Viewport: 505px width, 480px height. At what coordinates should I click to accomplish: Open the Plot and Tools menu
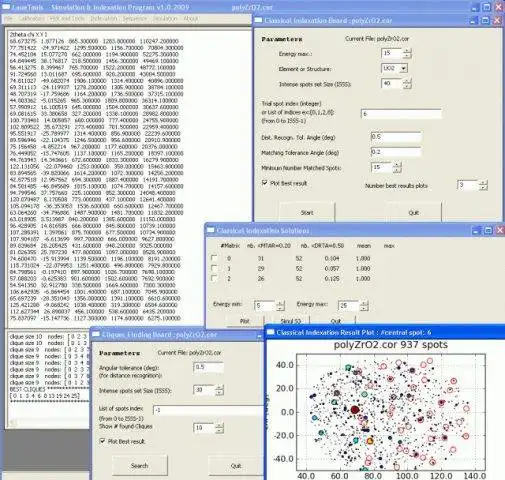pos(67,19)
